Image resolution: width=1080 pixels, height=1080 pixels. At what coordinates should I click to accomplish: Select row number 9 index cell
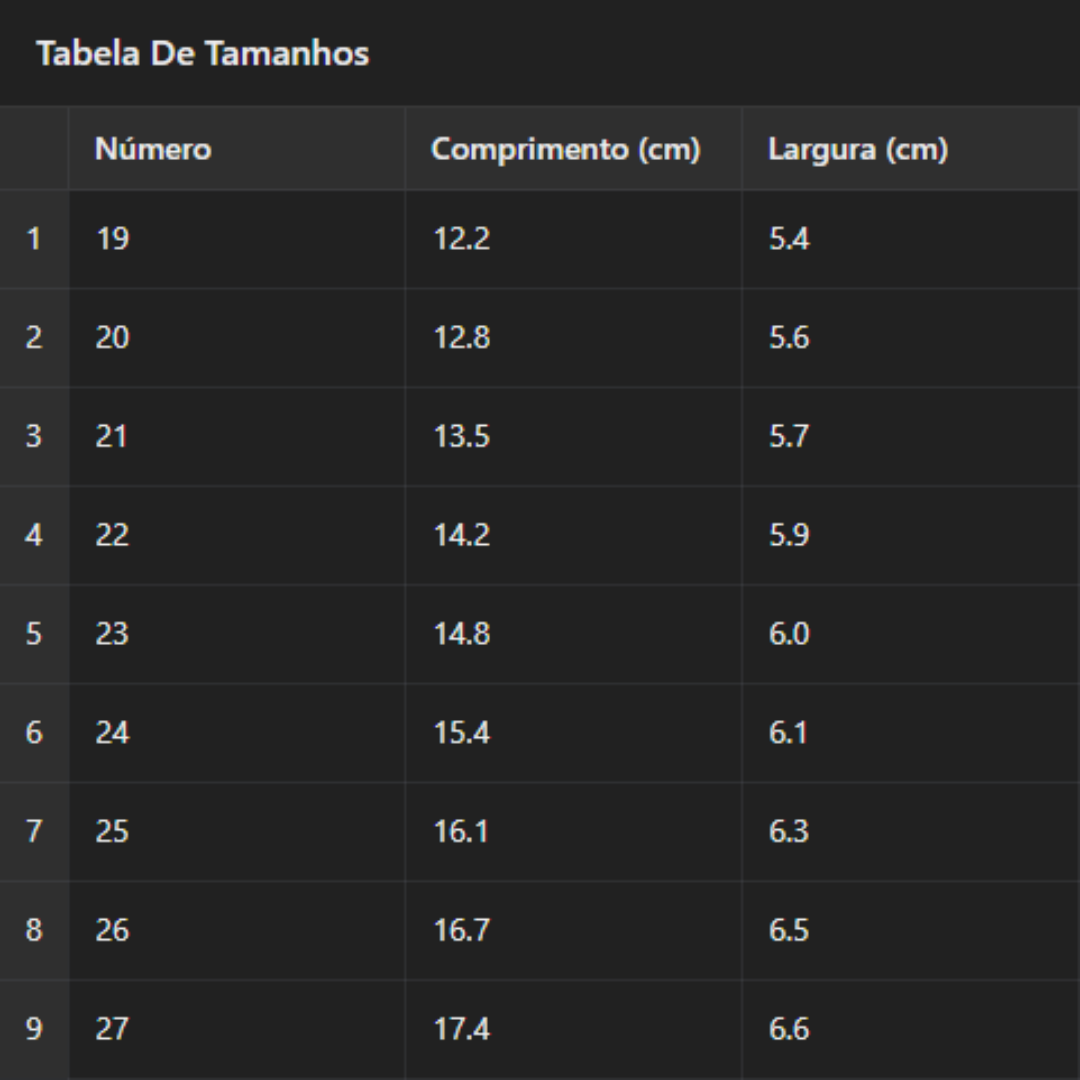34,1029
